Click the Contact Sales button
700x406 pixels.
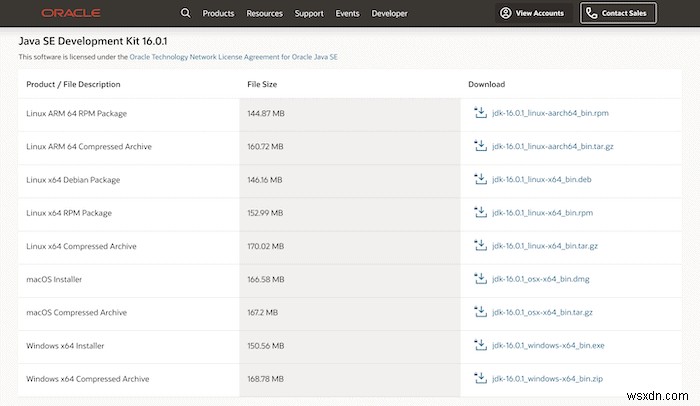[618, 13]
